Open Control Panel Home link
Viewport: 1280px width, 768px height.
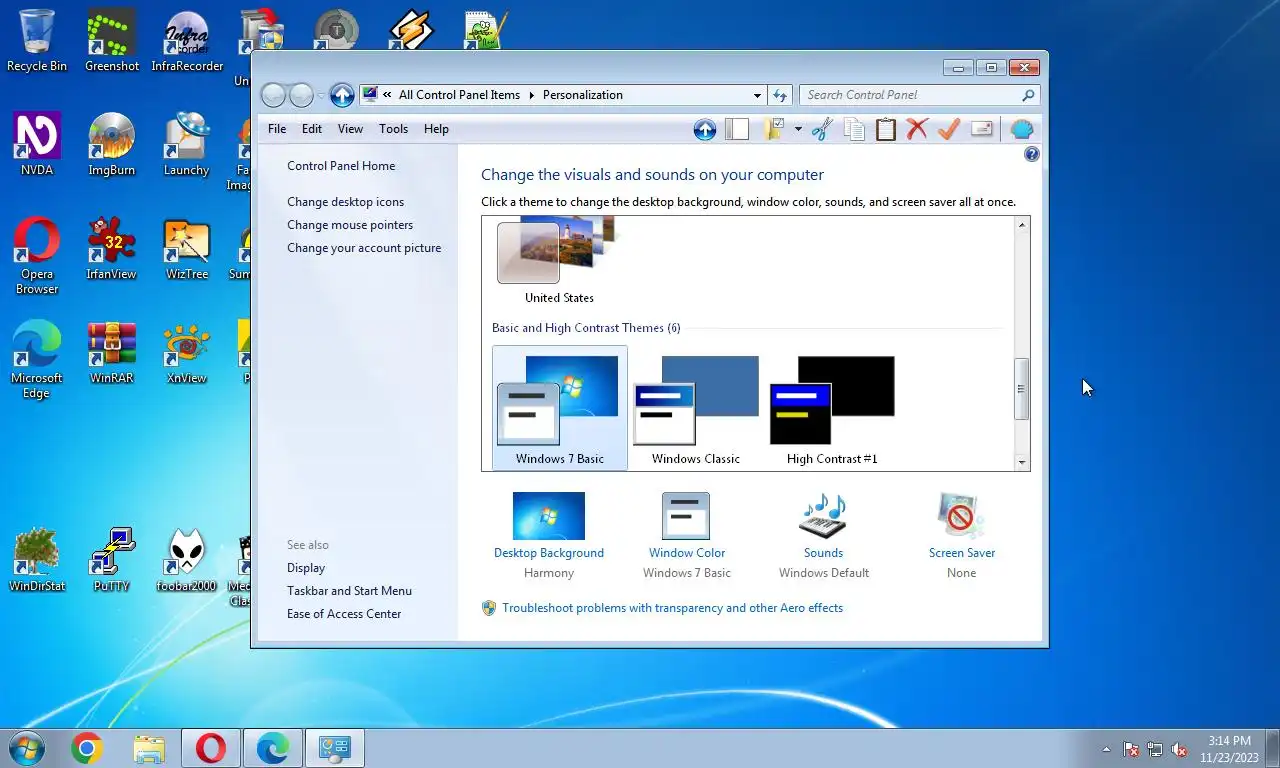coord(341,166)
